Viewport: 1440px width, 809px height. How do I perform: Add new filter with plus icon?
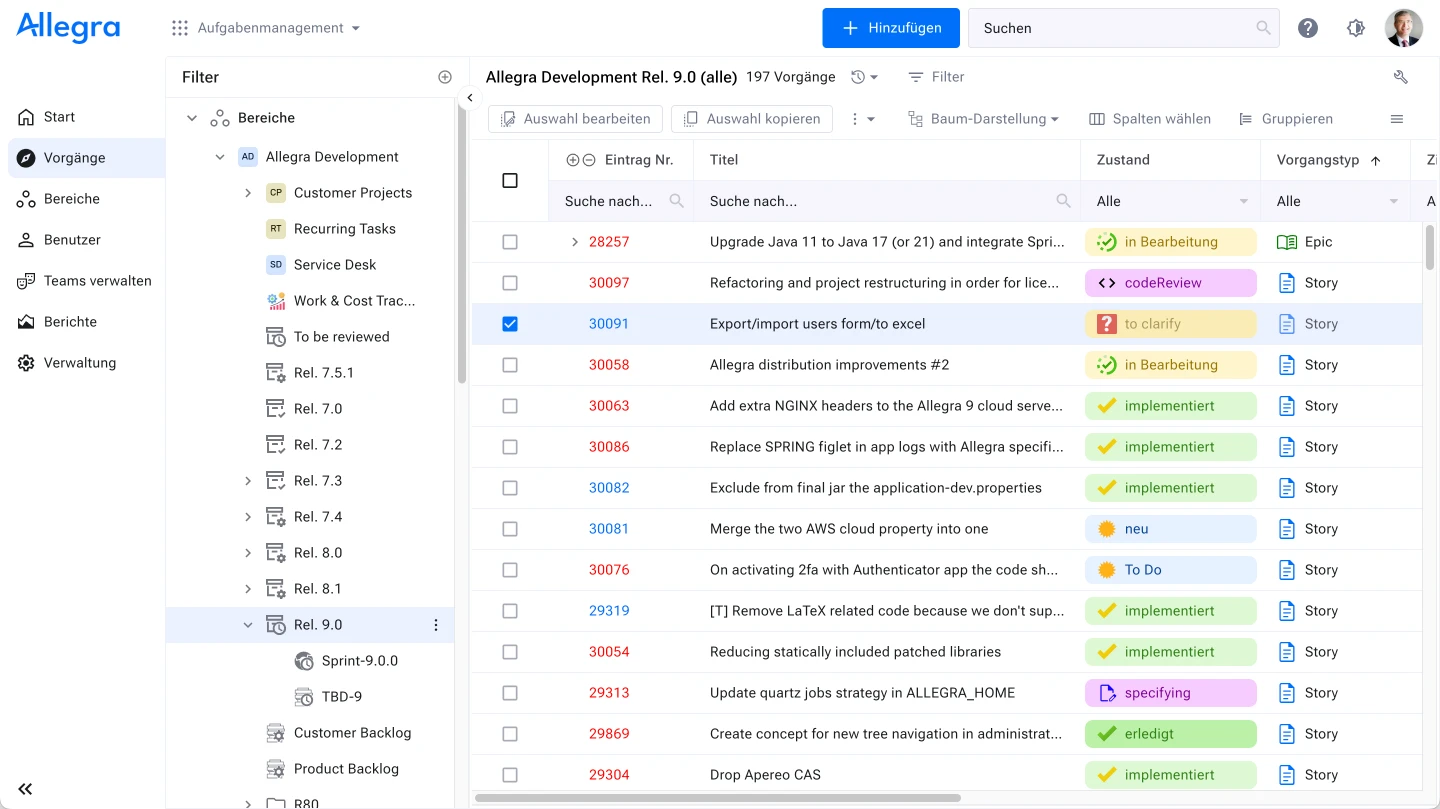pyautogui.click(x=445, y=77)
